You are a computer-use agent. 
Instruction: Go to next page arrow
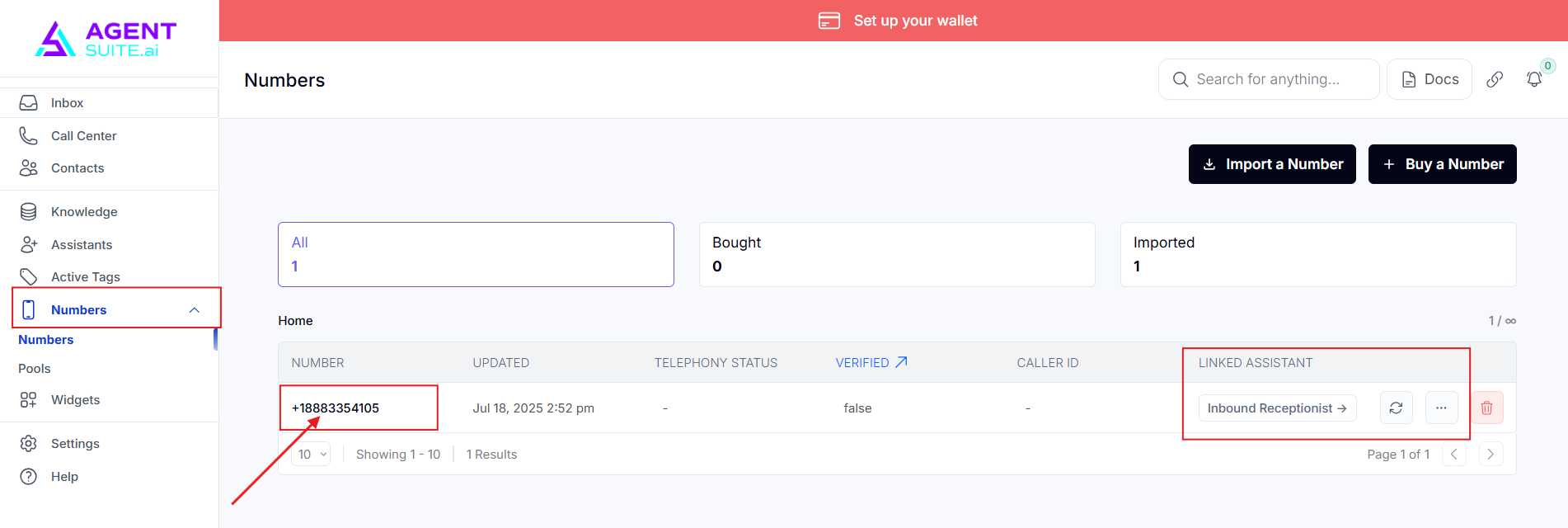(1491, 455)
